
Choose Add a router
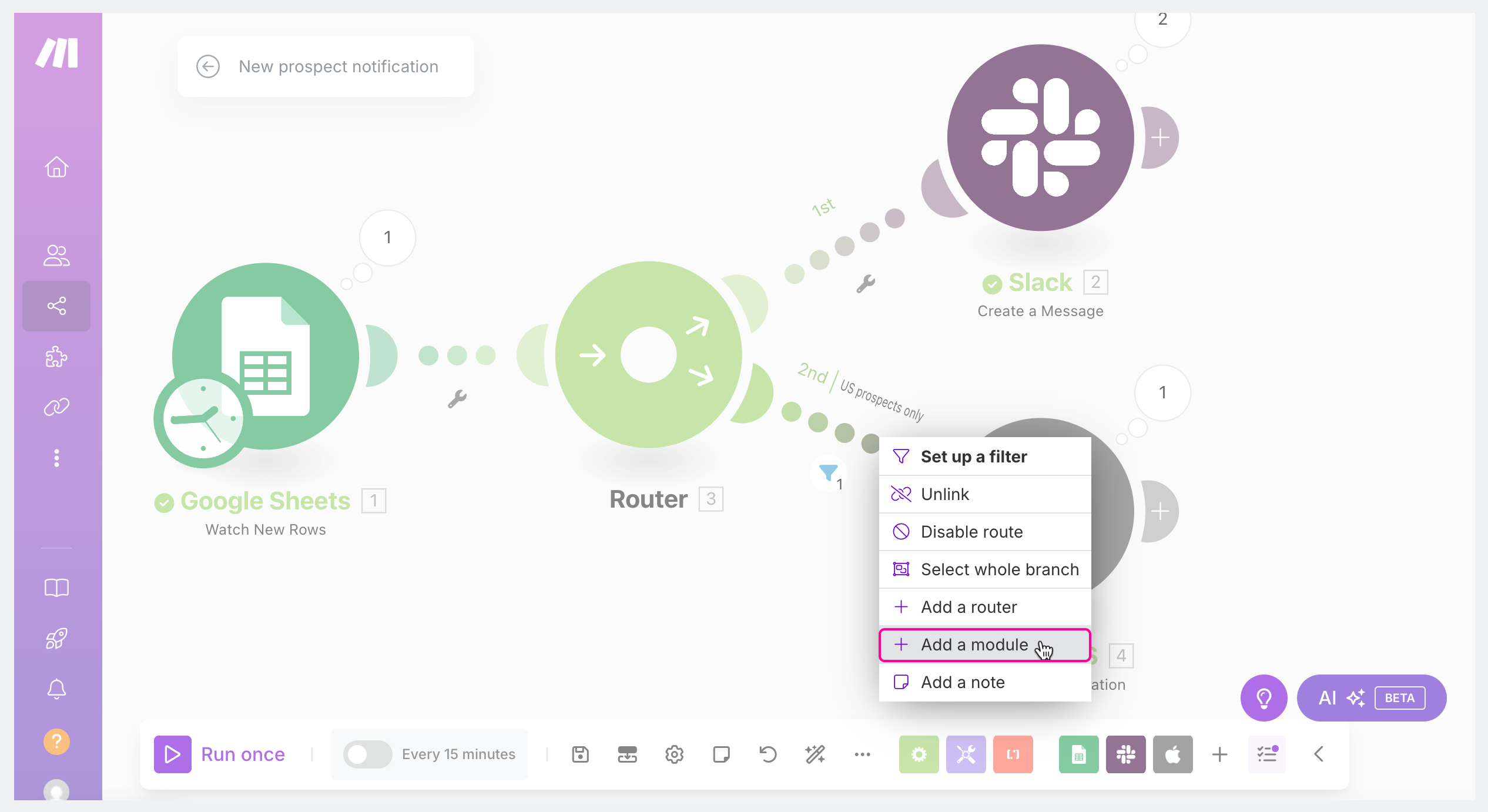point(985,607)
